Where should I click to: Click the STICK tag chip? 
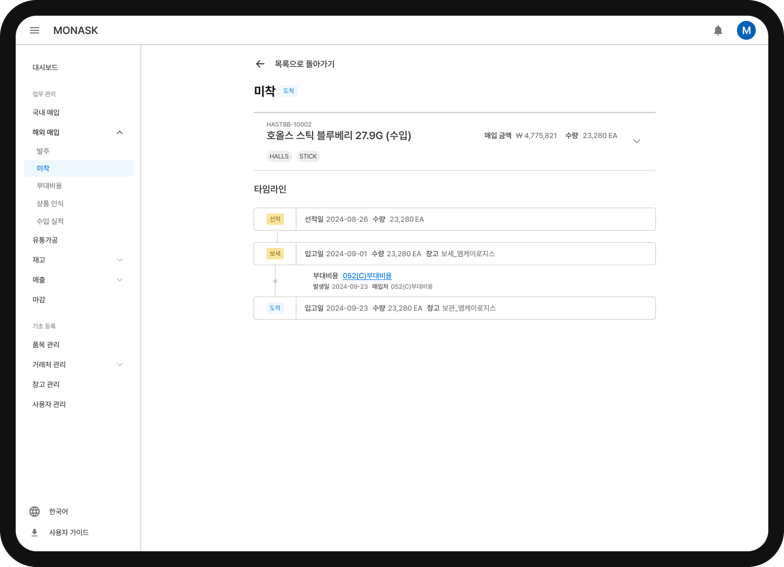pos(308,156)
